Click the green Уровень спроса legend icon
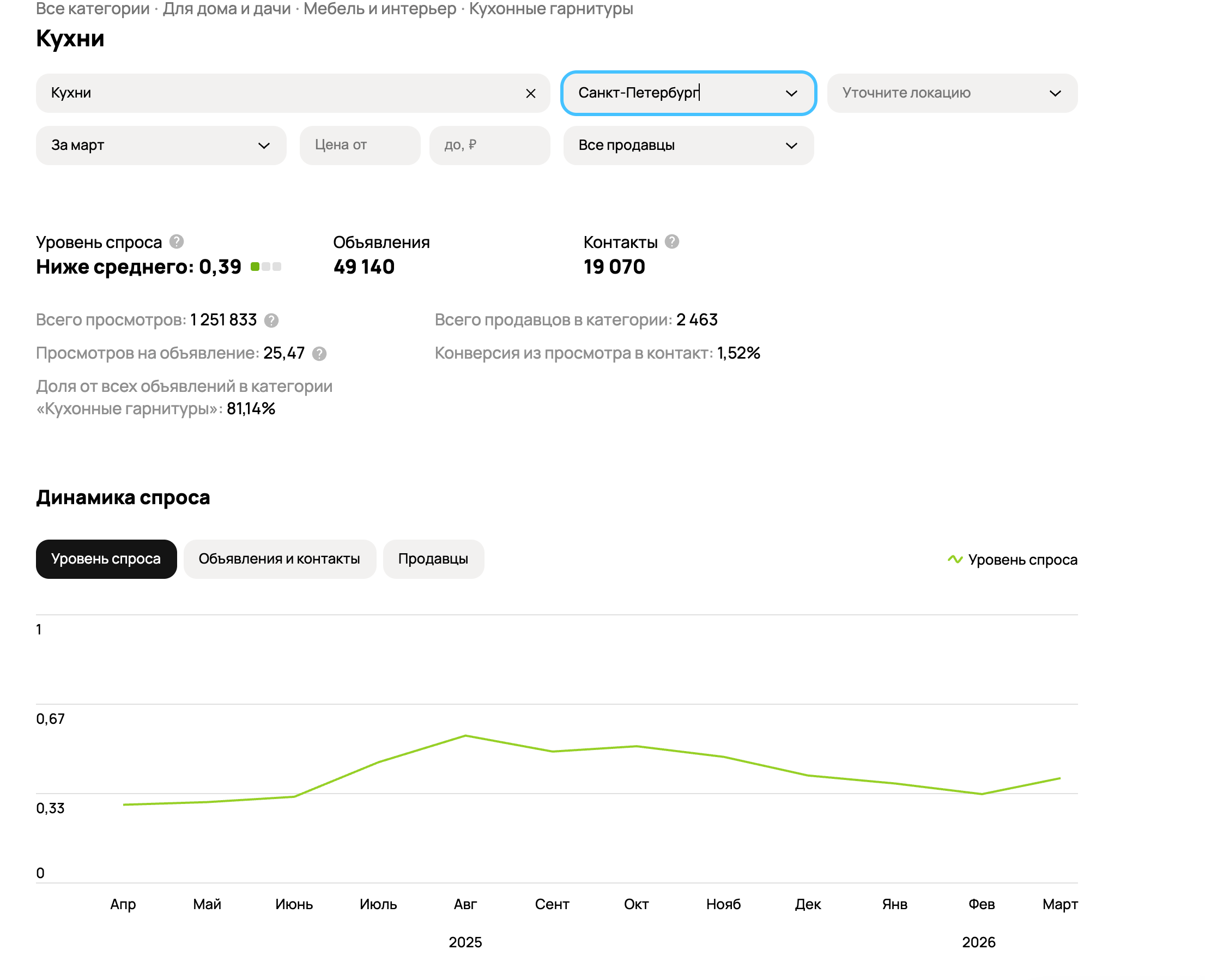 [954, 559]
